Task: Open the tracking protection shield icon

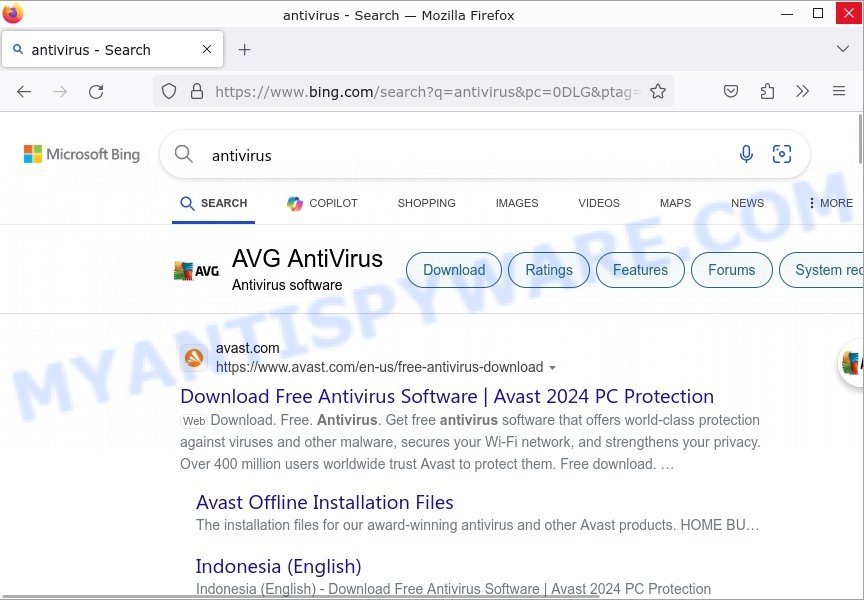Action: click(169, 91)
